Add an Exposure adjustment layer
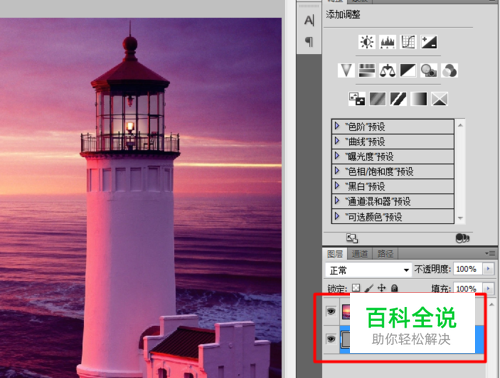The height and width of the screenshot is (378, 500). click(429, 42)
